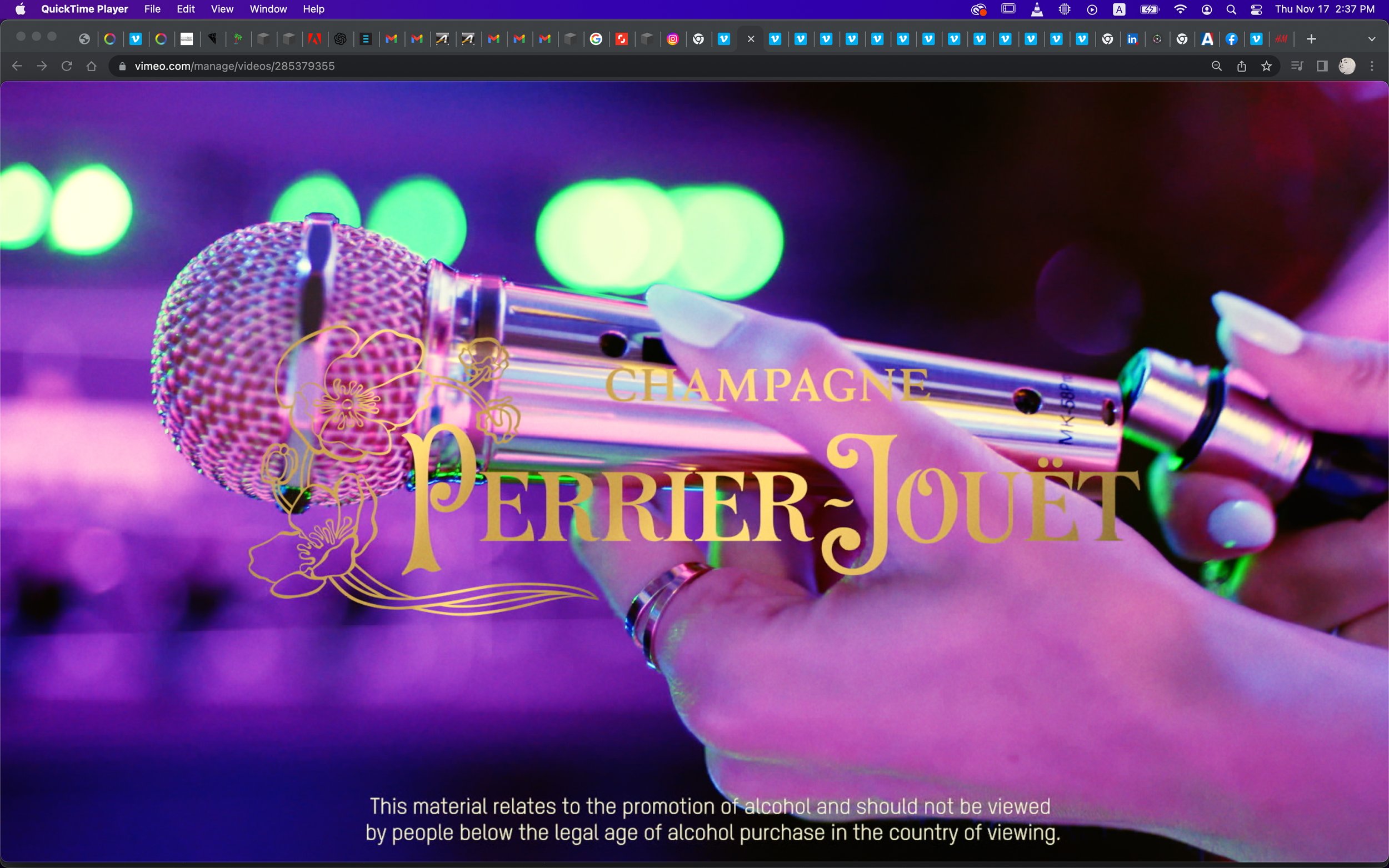1389x868 pixels.
Task: Open Creative Cloud menu bar icon
Action: pos(978,9)
